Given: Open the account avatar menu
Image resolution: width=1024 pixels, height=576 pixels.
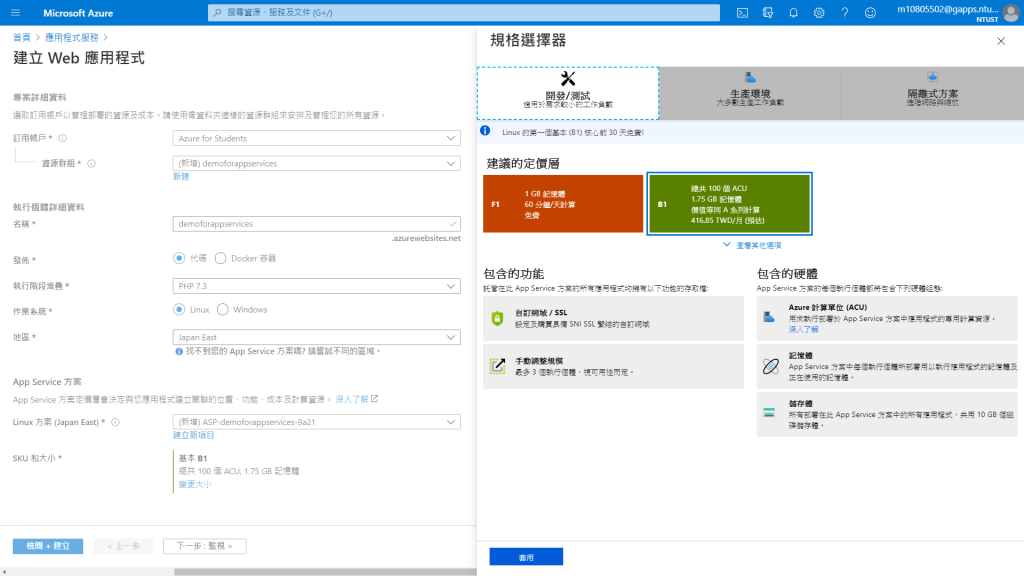Looking at the screenshot, I should pyautogui.click(x=1011, y=13).
